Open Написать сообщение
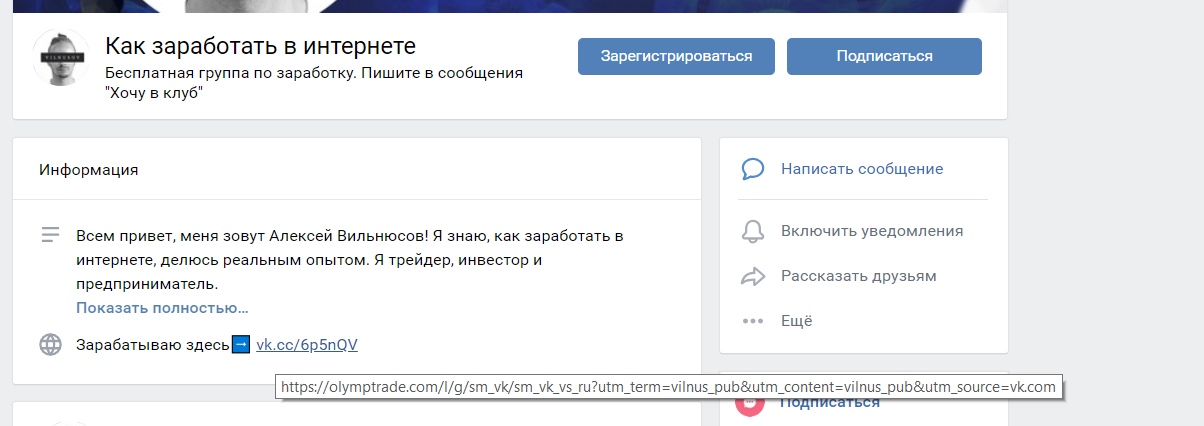This screenshot has height=426, width=1204. click(862, 169)
